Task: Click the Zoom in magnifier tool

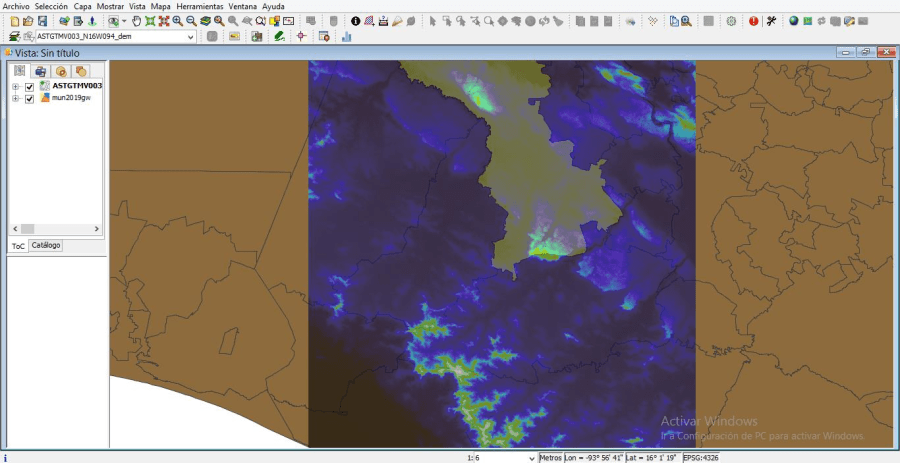Action: [x=177, y=21]
